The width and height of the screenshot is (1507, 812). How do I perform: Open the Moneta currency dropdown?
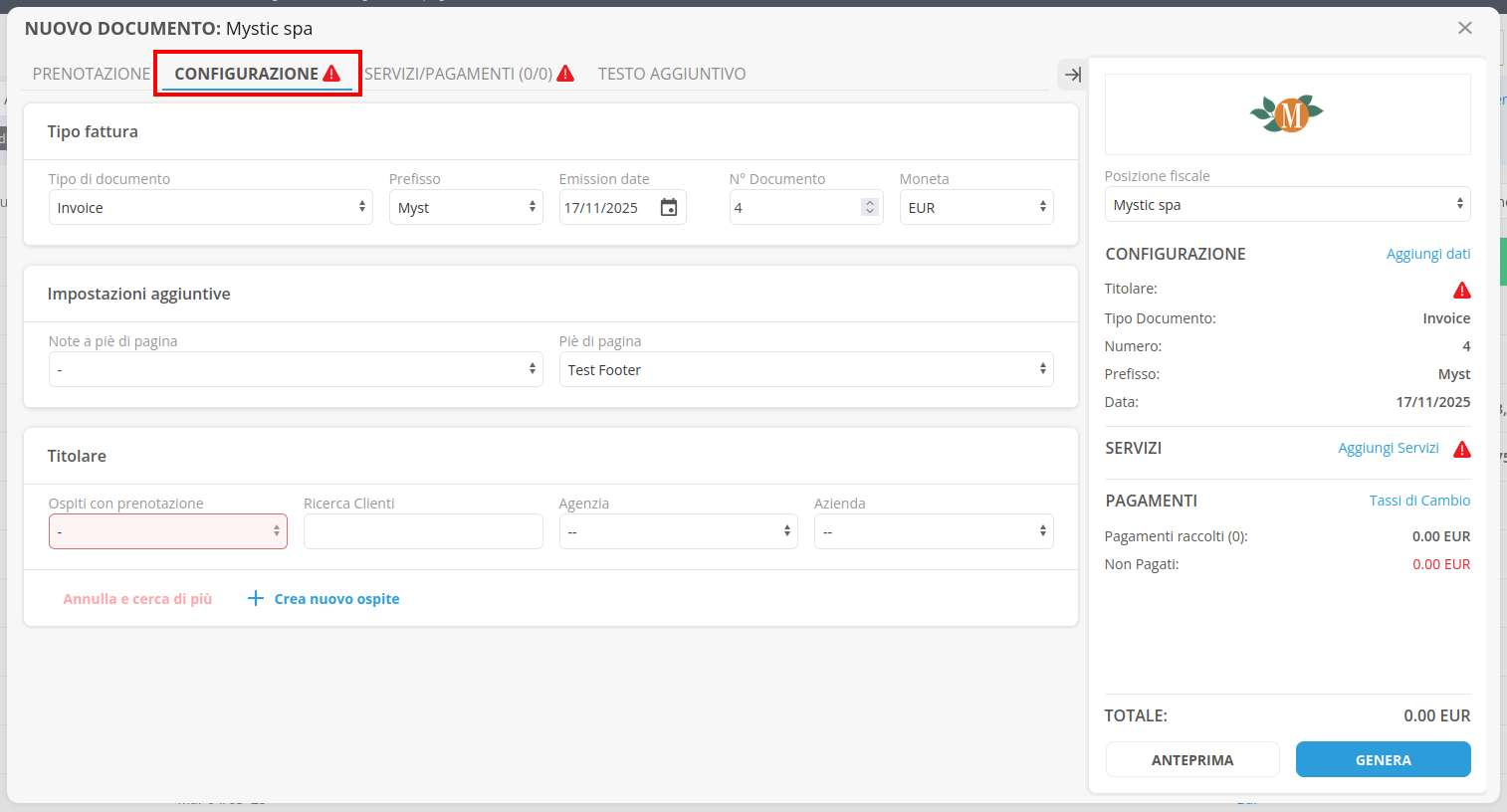click(x=975, y=207)
